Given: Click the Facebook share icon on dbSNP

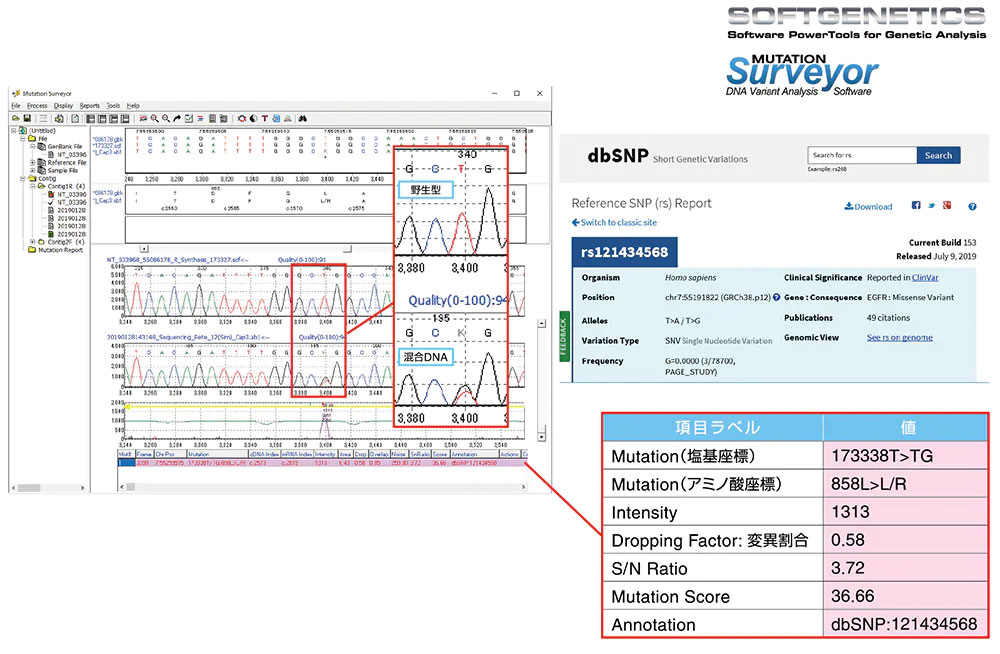Looking at the screenshot, I should (916, 205).
